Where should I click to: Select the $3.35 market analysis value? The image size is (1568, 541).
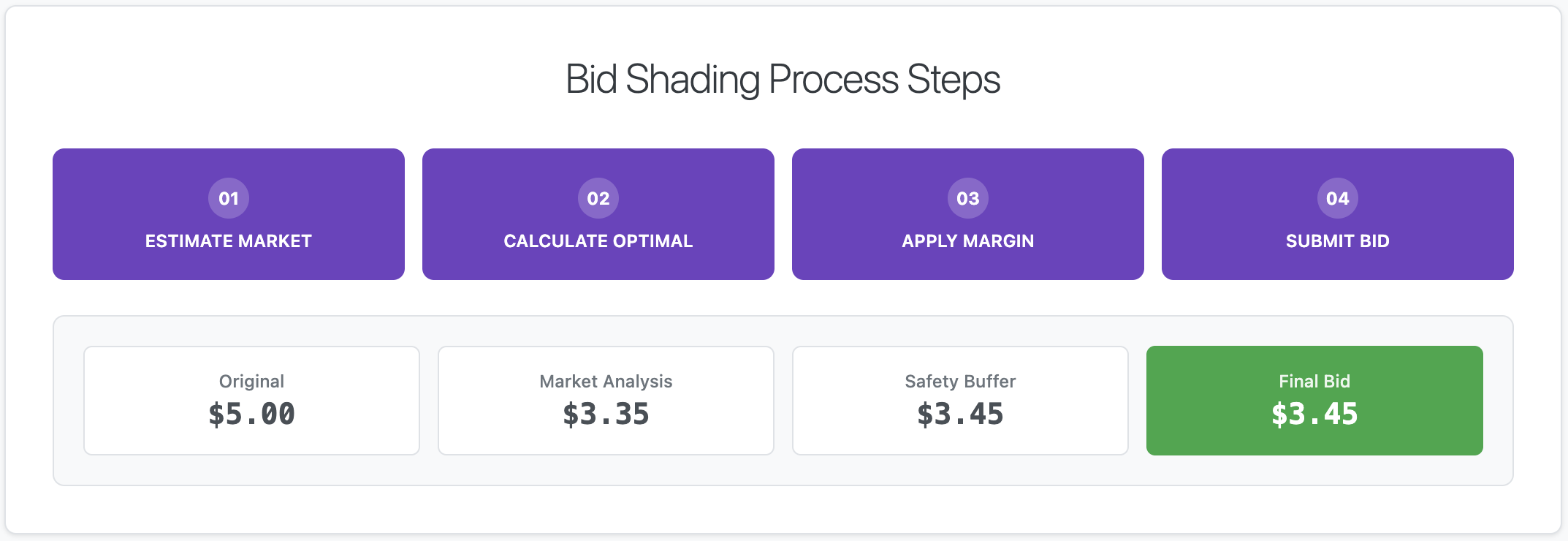[x=606, y=415]
